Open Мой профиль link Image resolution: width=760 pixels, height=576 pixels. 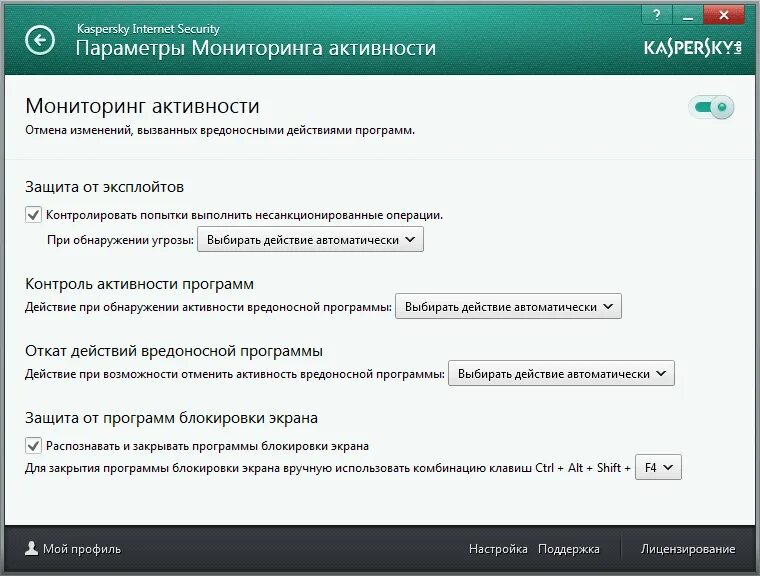tap(81, 549)
